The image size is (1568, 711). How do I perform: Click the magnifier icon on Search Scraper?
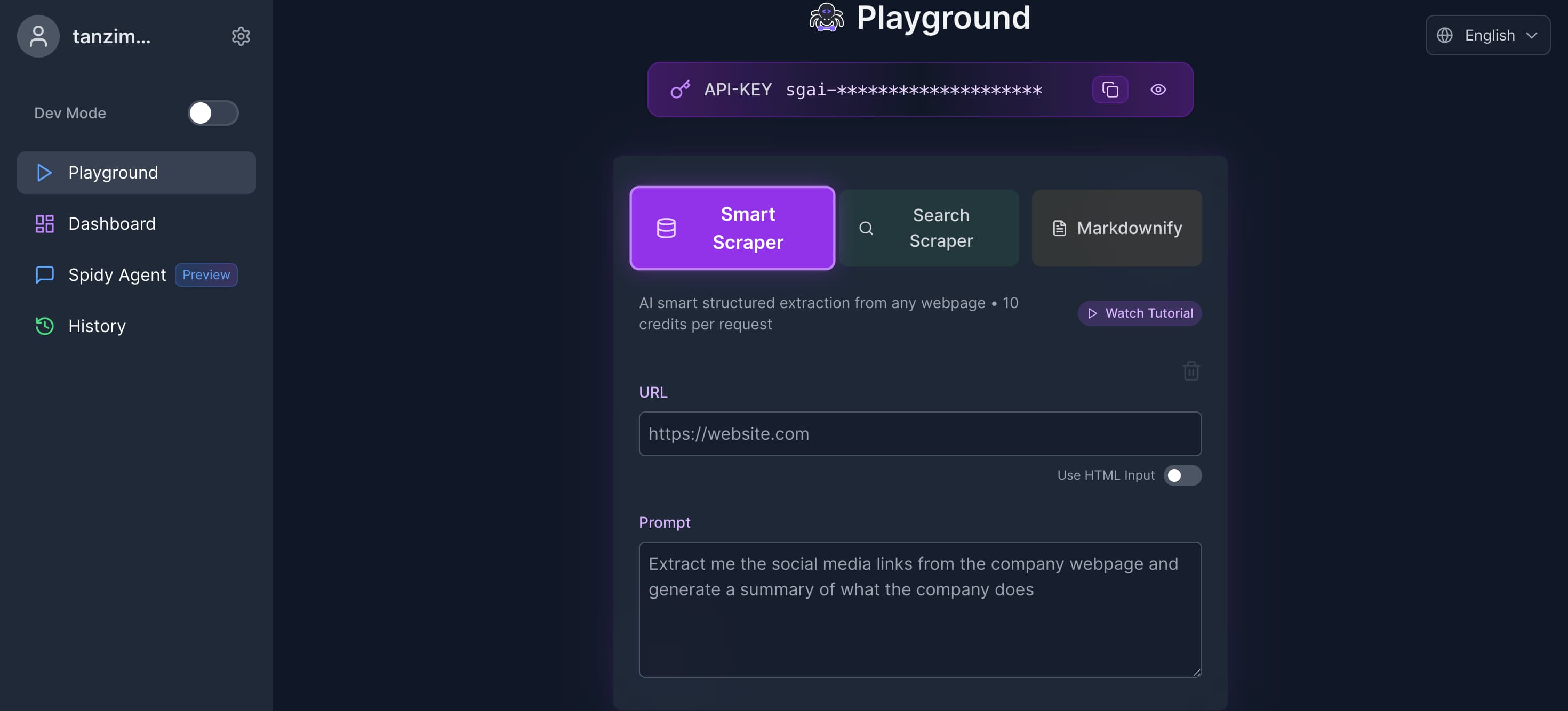(866, 228)
